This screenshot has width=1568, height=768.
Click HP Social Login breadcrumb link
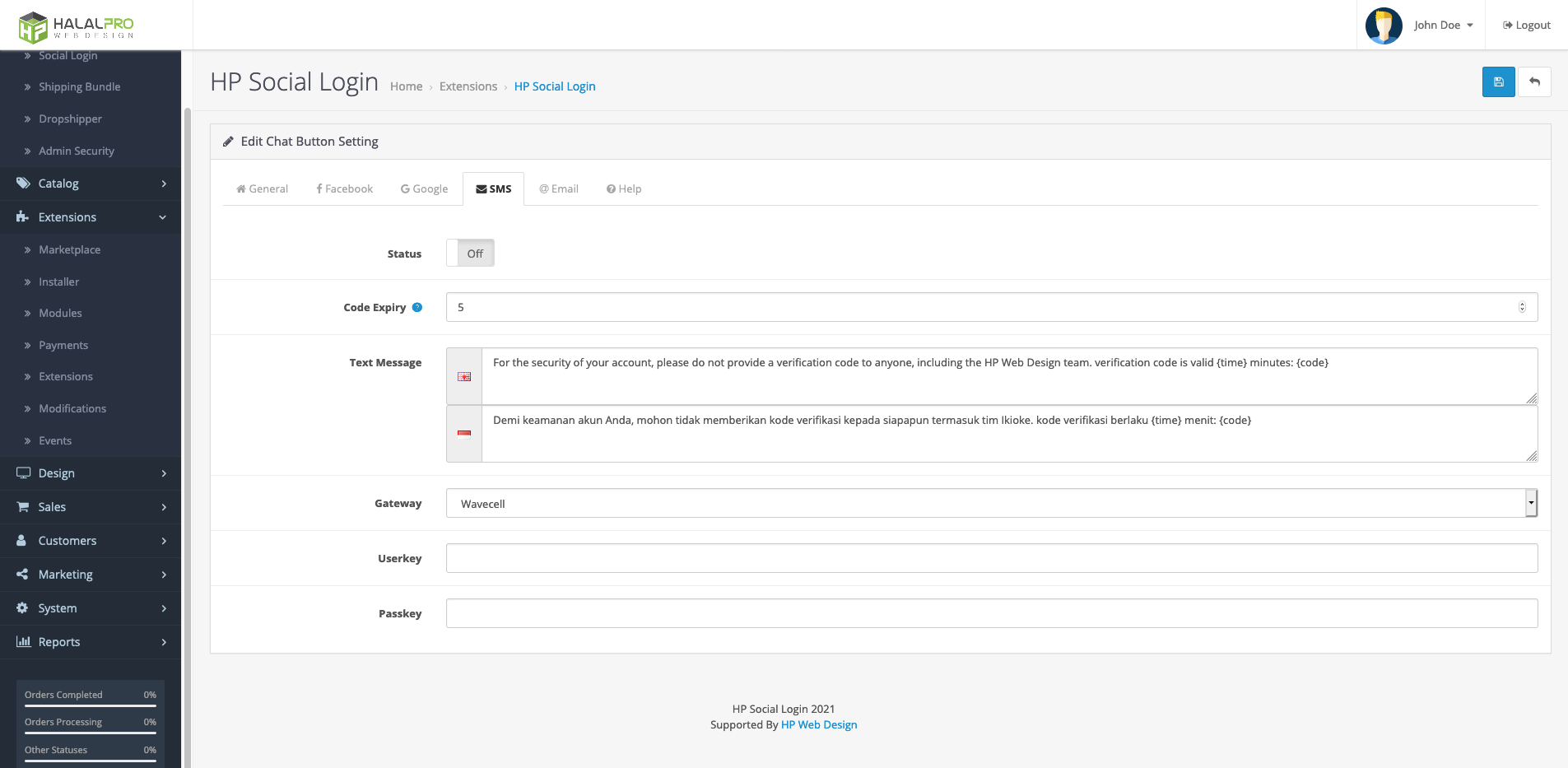555,86
